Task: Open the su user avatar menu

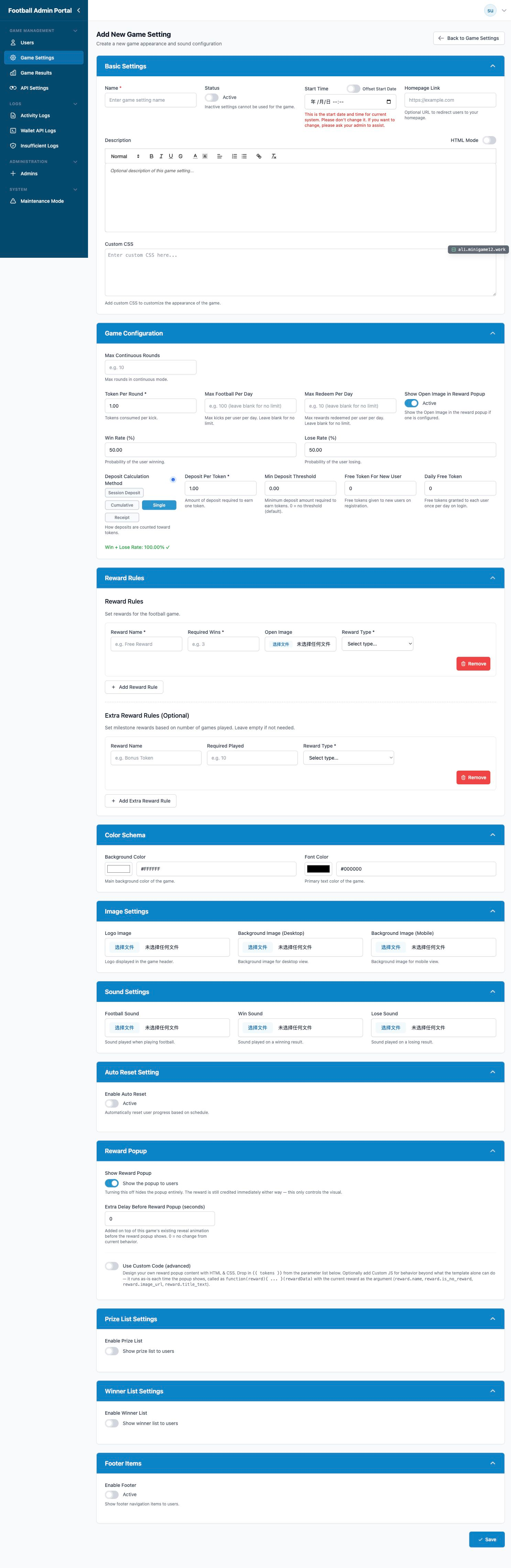Action: [x=490, y=10]
